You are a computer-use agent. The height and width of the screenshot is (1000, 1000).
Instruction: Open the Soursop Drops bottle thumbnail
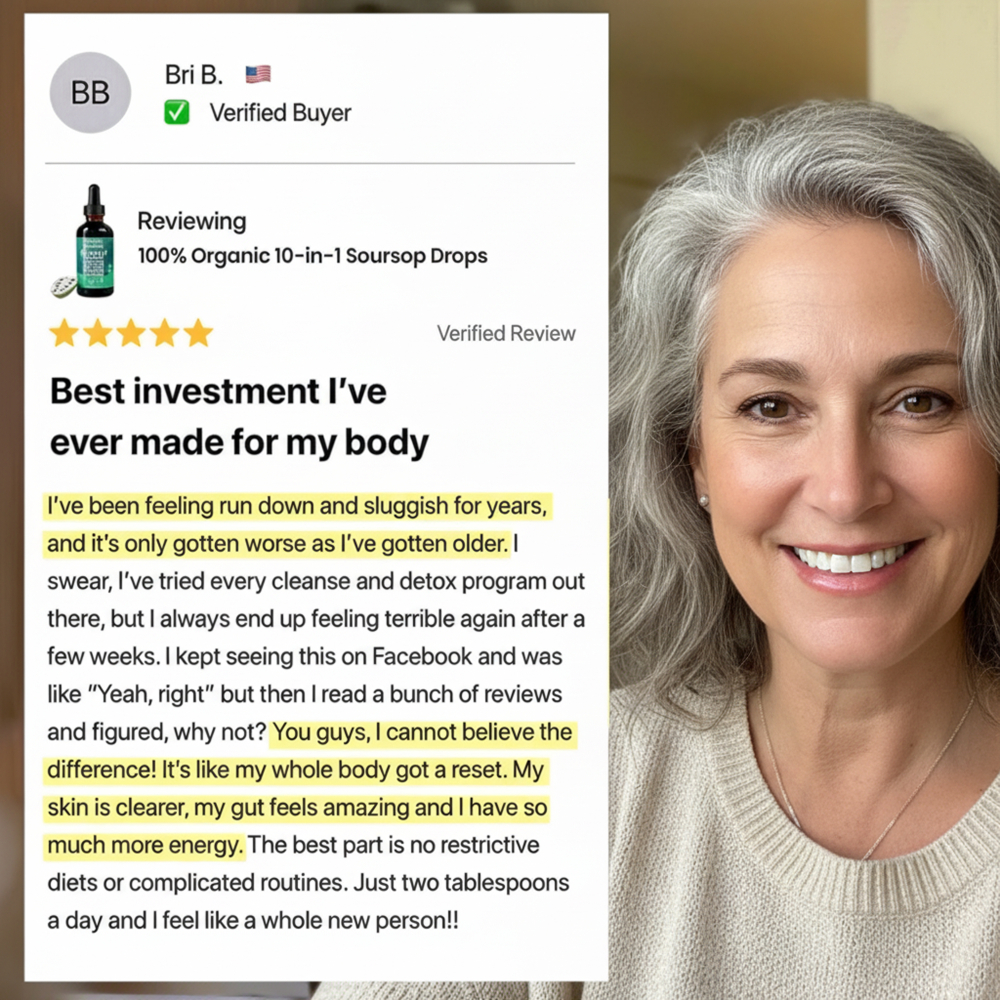[x=94, y=241]
